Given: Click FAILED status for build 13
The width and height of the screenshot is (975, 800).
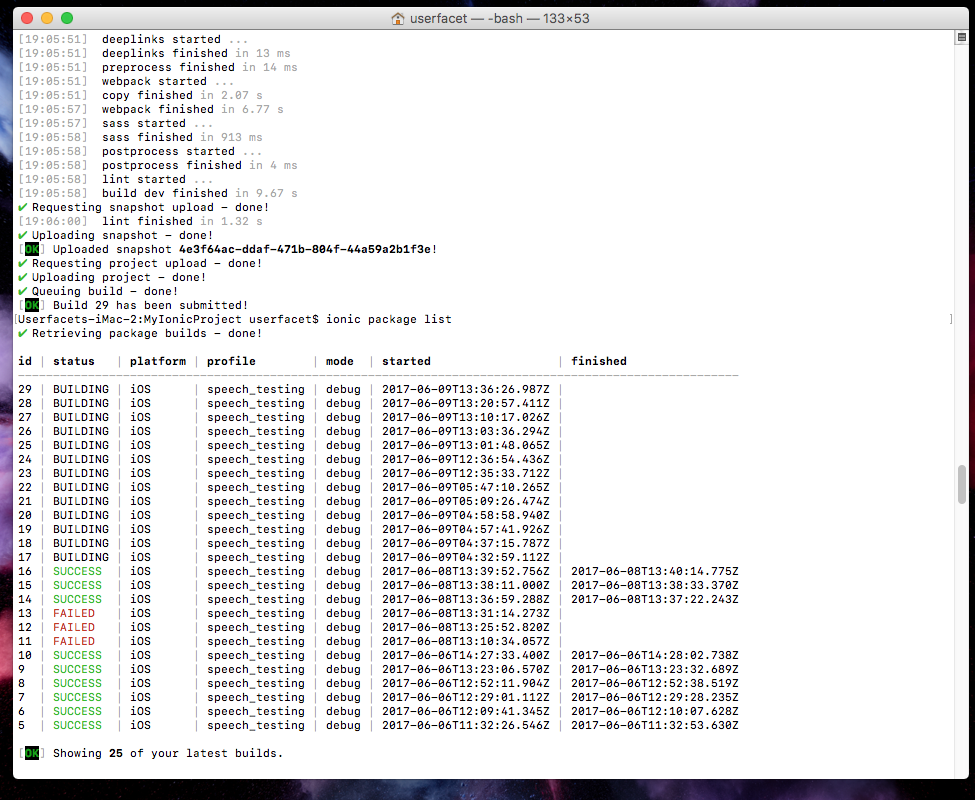Looking at the screenshot, I should tap(74, 614).
